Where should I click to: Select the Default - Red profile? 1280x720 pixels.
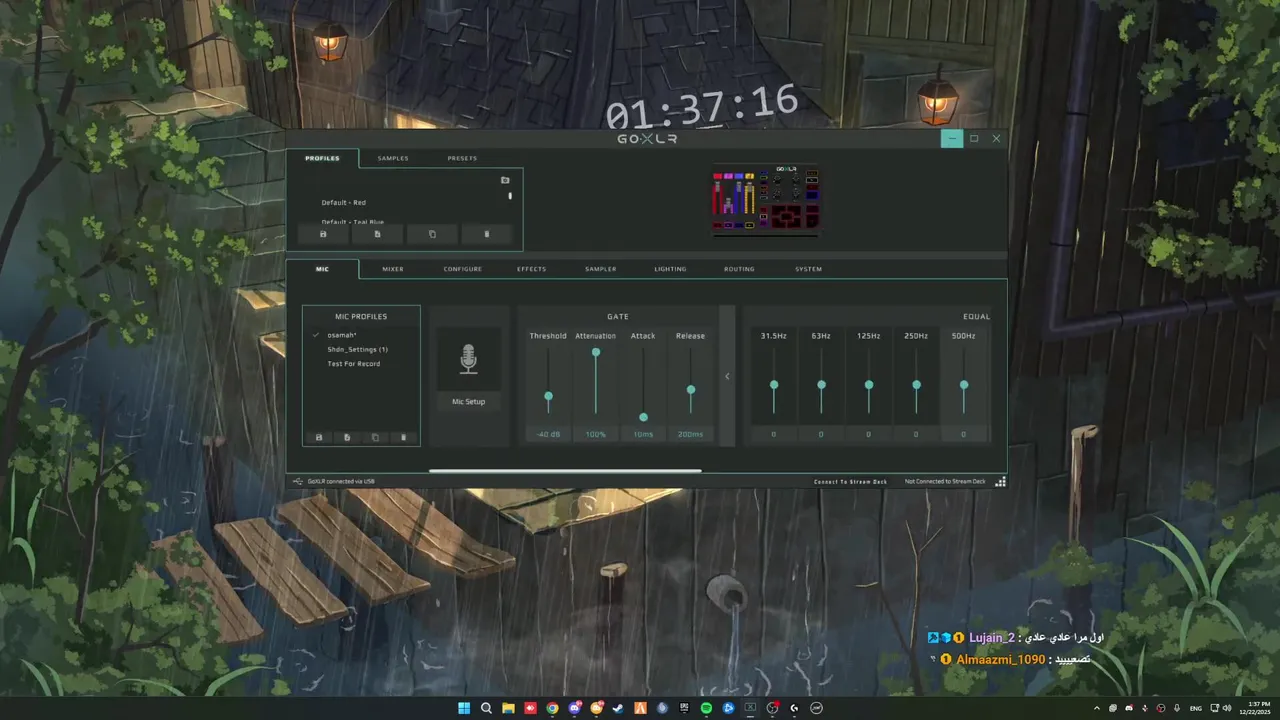pyautogui.click(x=343, y=202)
